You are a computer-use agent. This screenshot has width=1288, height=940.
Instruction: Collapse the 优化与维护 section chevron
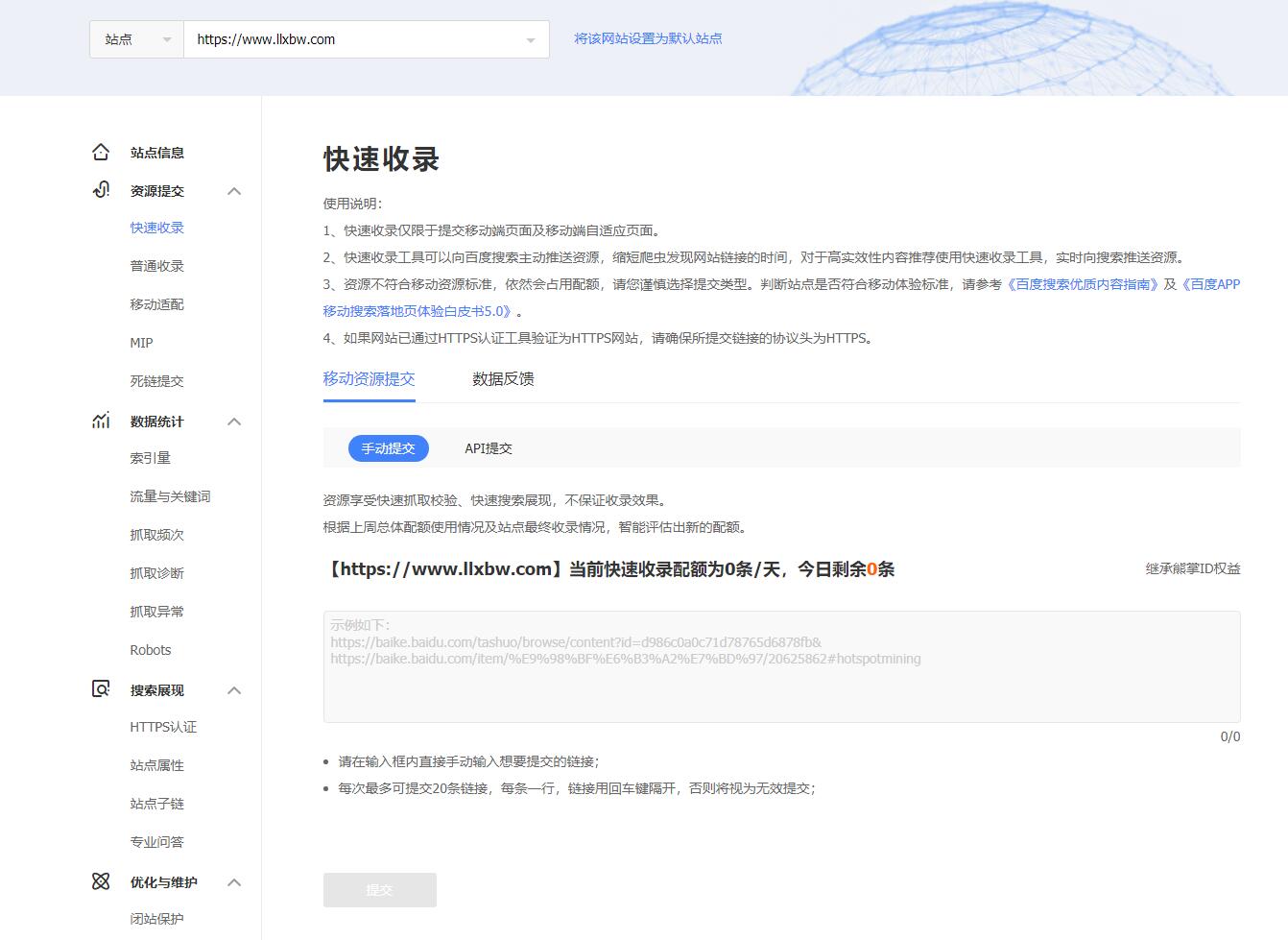point(234,882)
